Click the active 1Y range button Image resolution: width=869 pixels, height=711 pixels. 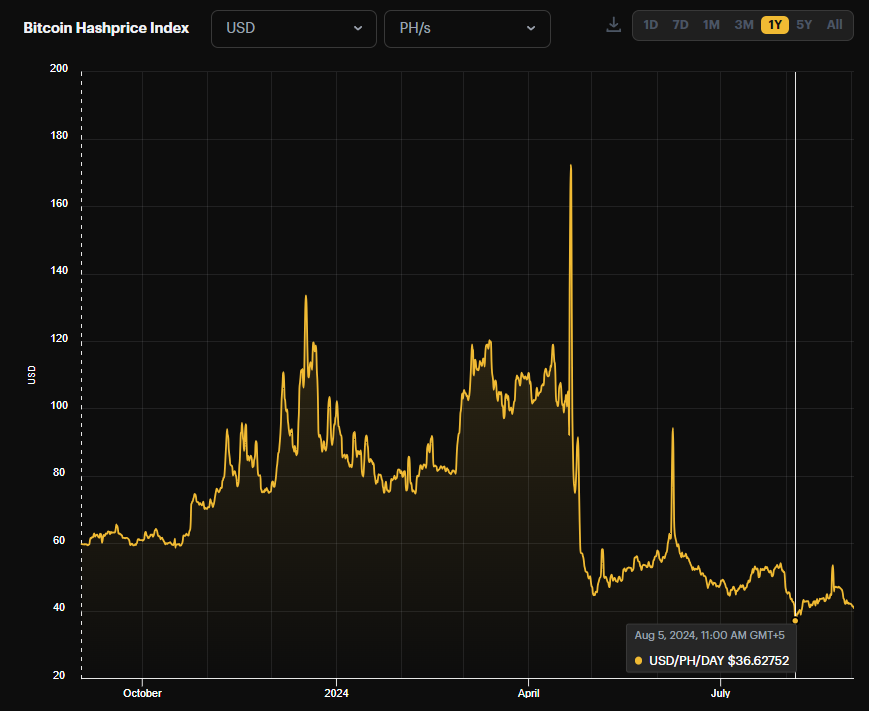[775, 25]
